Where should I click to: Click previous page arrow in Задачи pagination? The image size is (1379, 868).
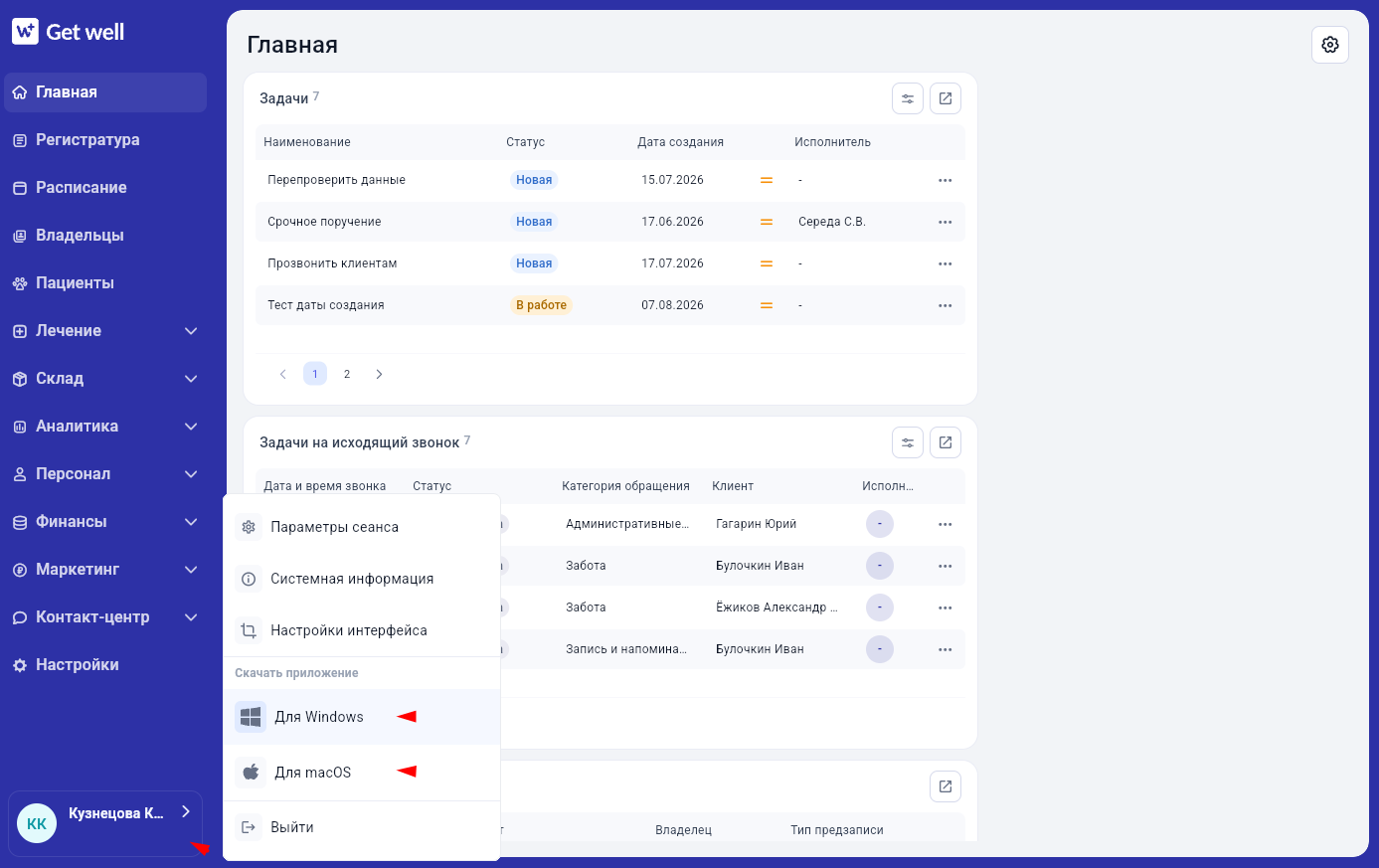[283, 374]
